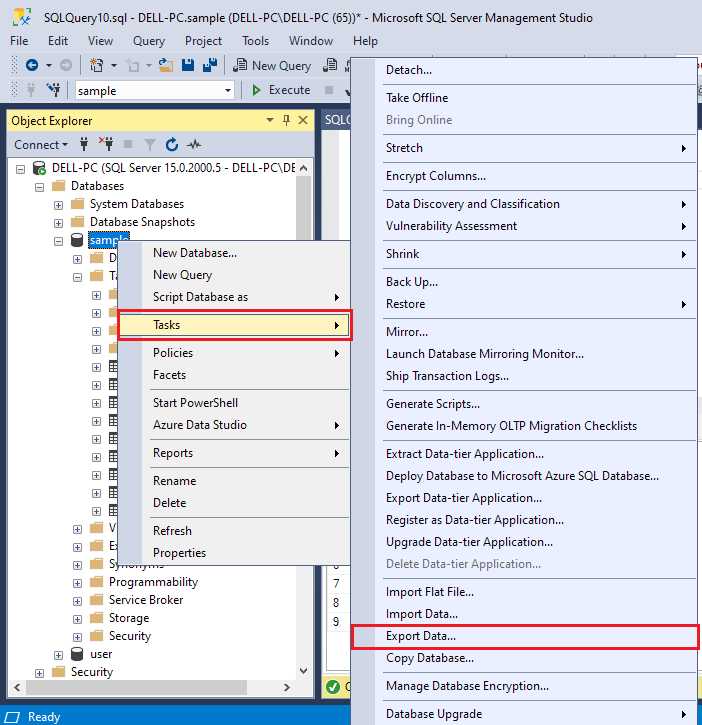Choose Generate Scripts from the menu
The image size is (702, 725).
pyautogui.click(x=433, y=404)
